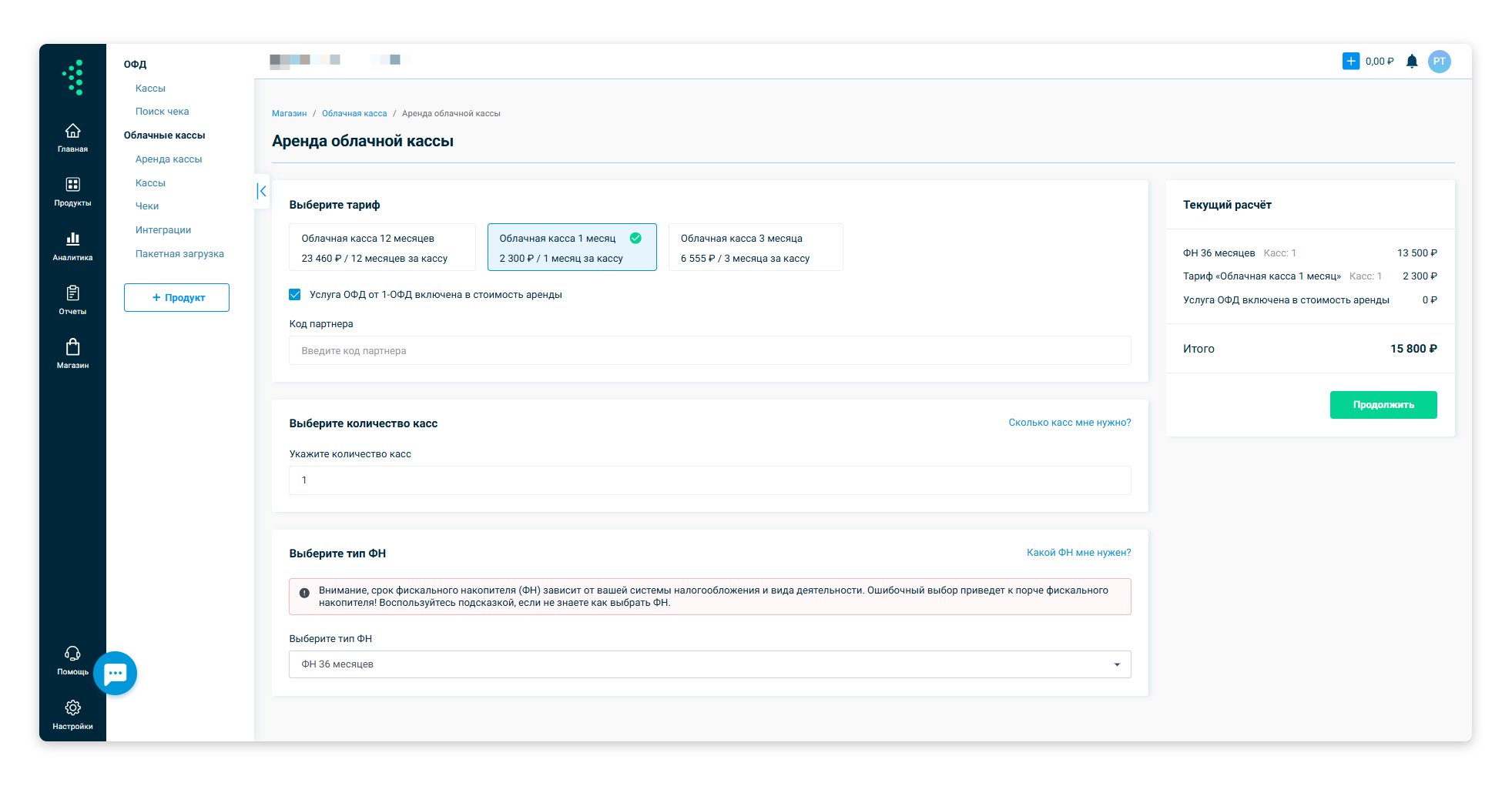The image size is (1512, 786).
Task: Uncheck the Услуга ОФД included checkbox
Action: tap(295, 295)
